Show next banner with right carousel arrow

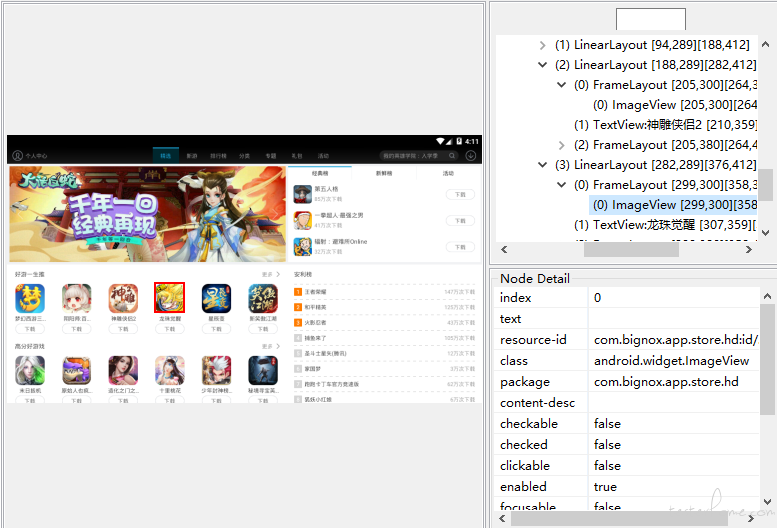tap(277, 214)
